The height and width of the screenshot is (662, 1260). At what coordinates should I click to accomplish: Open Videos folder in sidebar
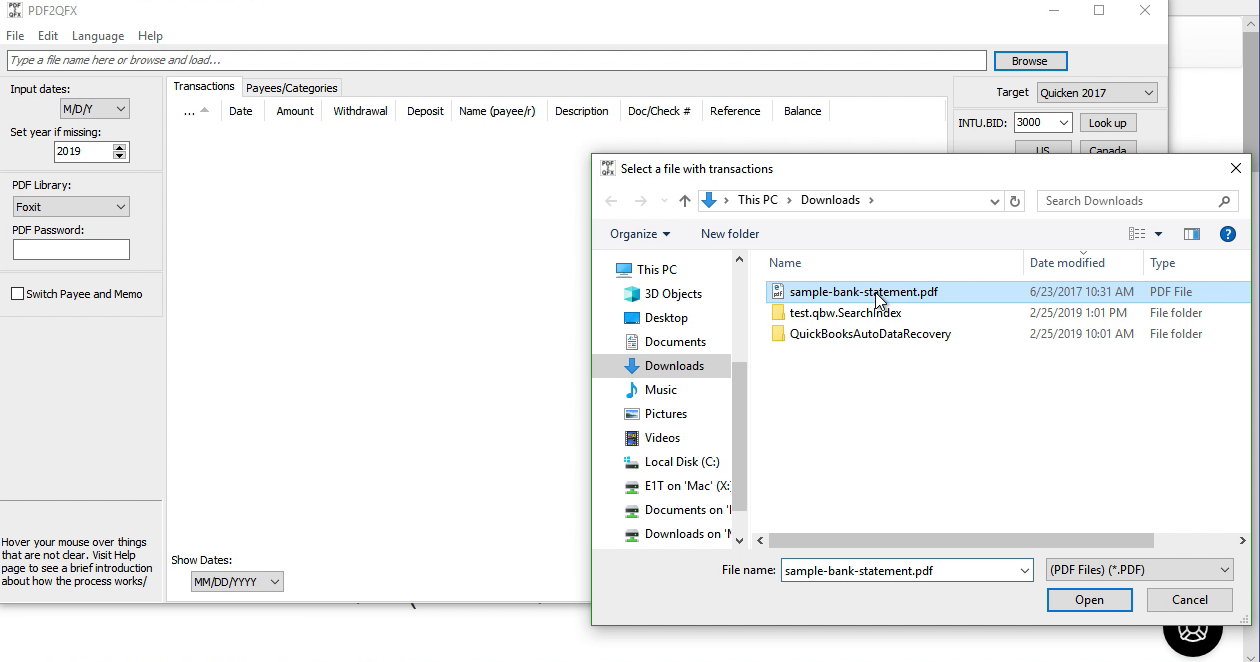(662, 438)
